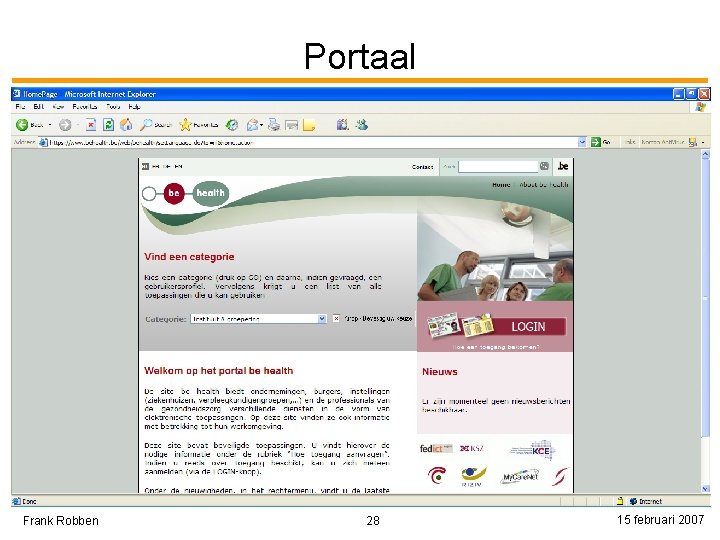Click the Refresh page icon
This screenshot has height=540, width=720.
(108, 125)
